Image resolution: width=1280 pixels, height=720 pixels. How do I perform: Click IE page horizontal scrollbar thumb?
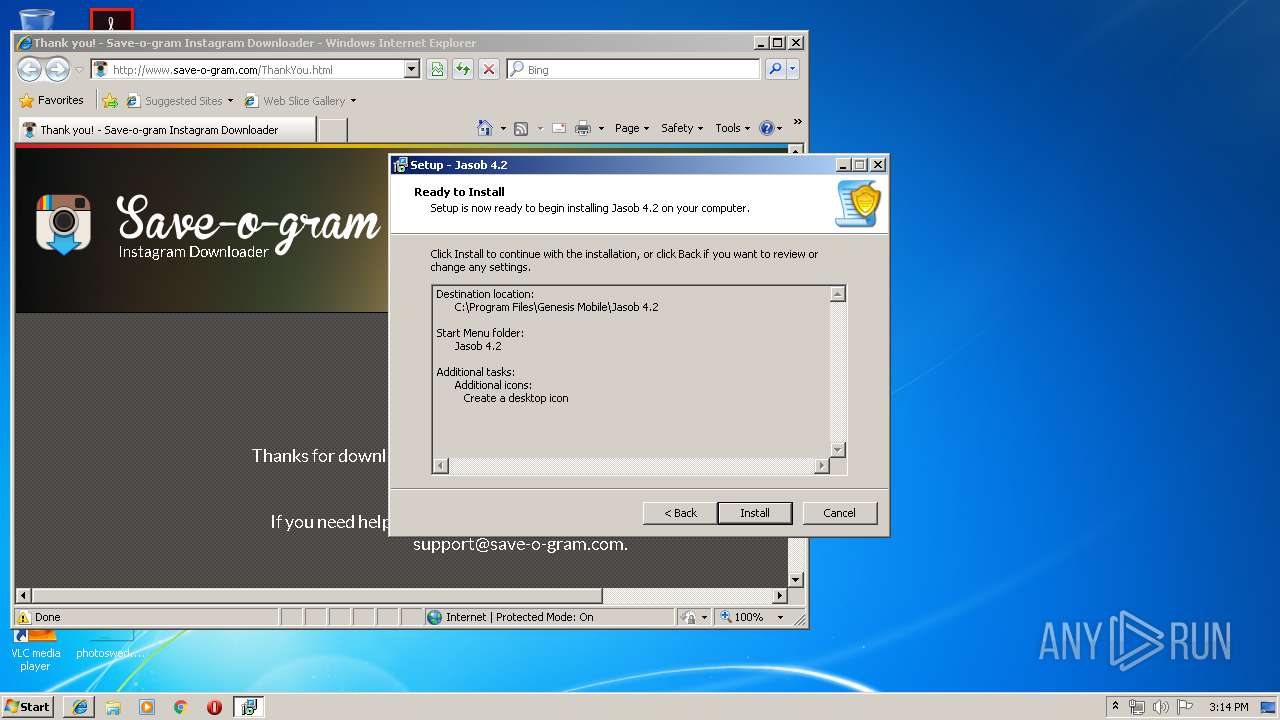[317, 596]
